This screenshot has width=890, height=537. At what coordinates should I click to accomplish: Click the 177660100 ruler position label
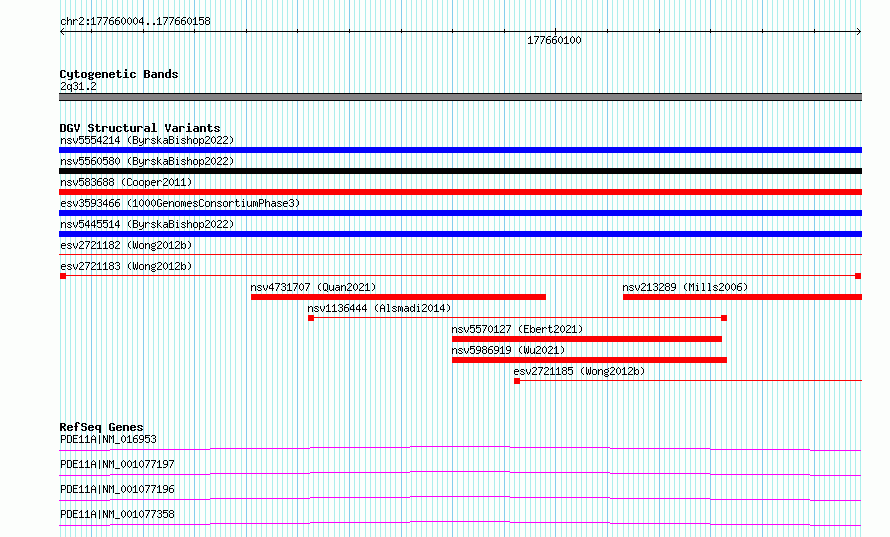[x=554, y=40]
